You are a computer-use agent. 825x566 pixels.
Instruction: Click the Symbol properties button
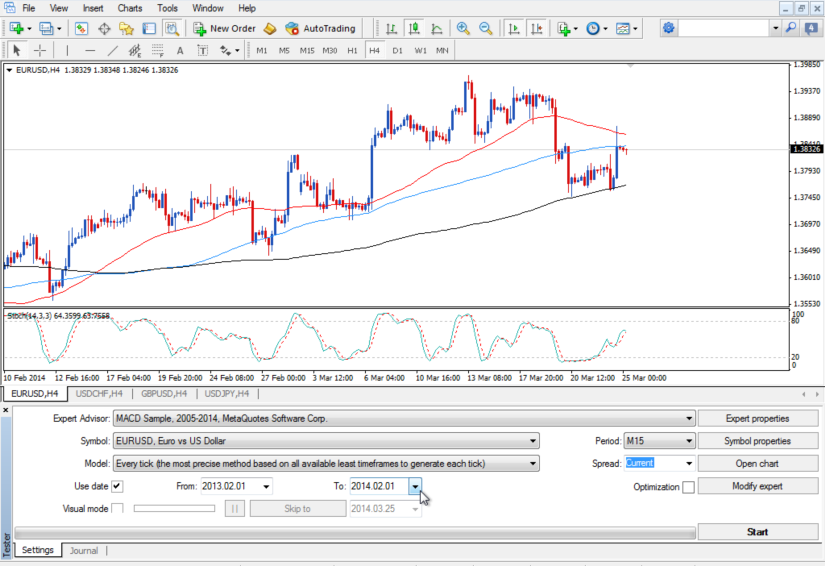point(757,441)
